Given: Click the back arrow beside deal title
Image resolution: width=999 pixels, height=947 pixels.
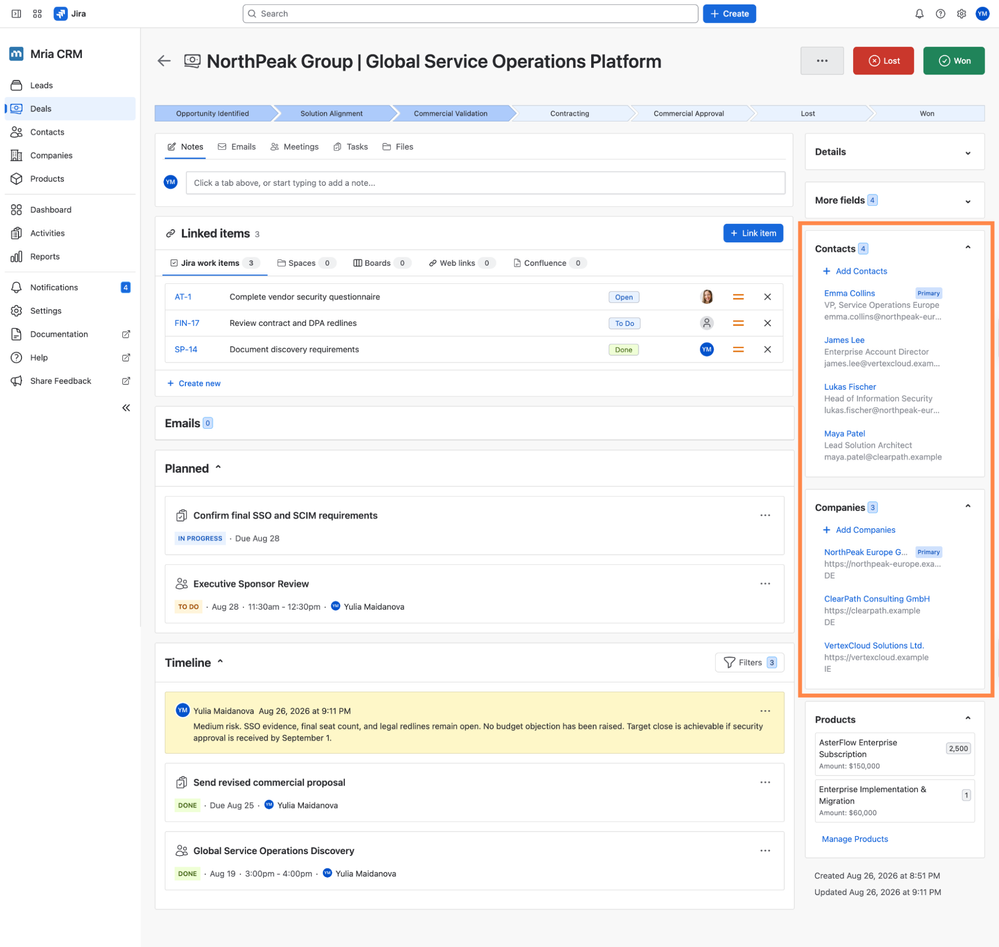Looking at the screenshot, I should coord(164,61).
